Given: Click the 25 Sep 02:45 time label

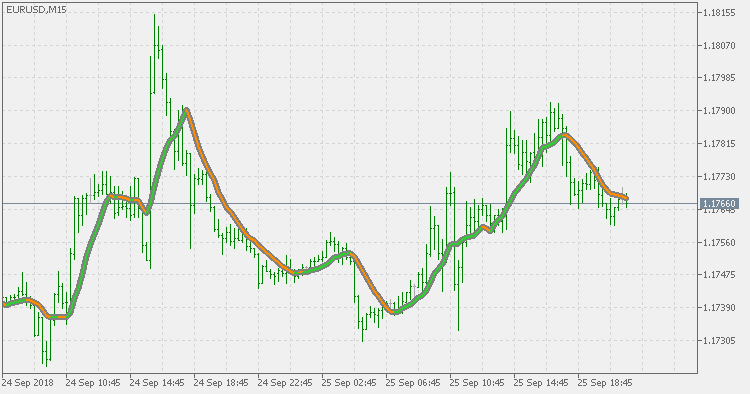Looking at the screenshot, I should [x=349, y=383].
